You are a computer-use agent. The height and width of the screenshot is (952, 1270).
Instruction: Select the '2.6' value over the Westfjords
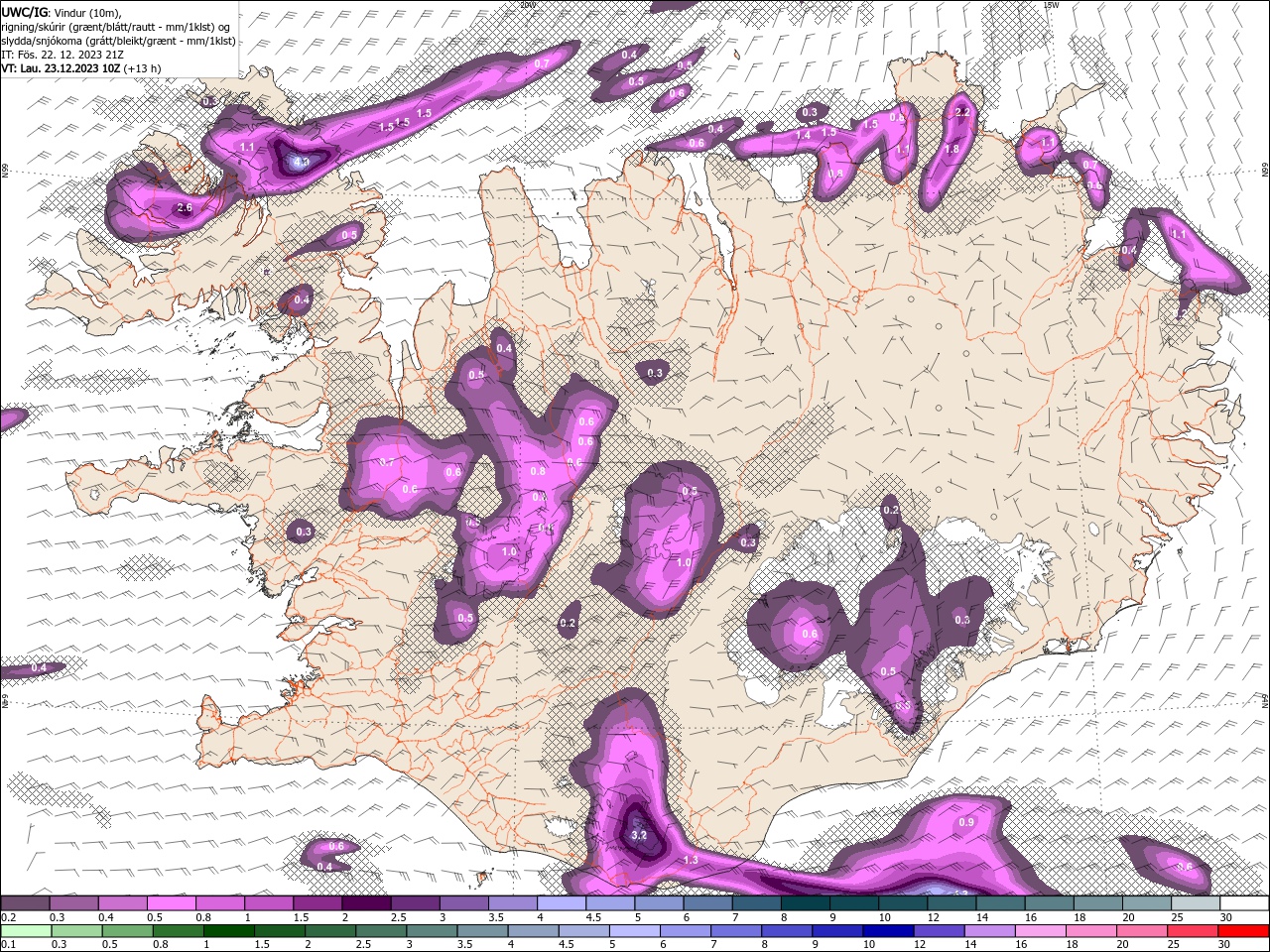(x=184, y=208)
